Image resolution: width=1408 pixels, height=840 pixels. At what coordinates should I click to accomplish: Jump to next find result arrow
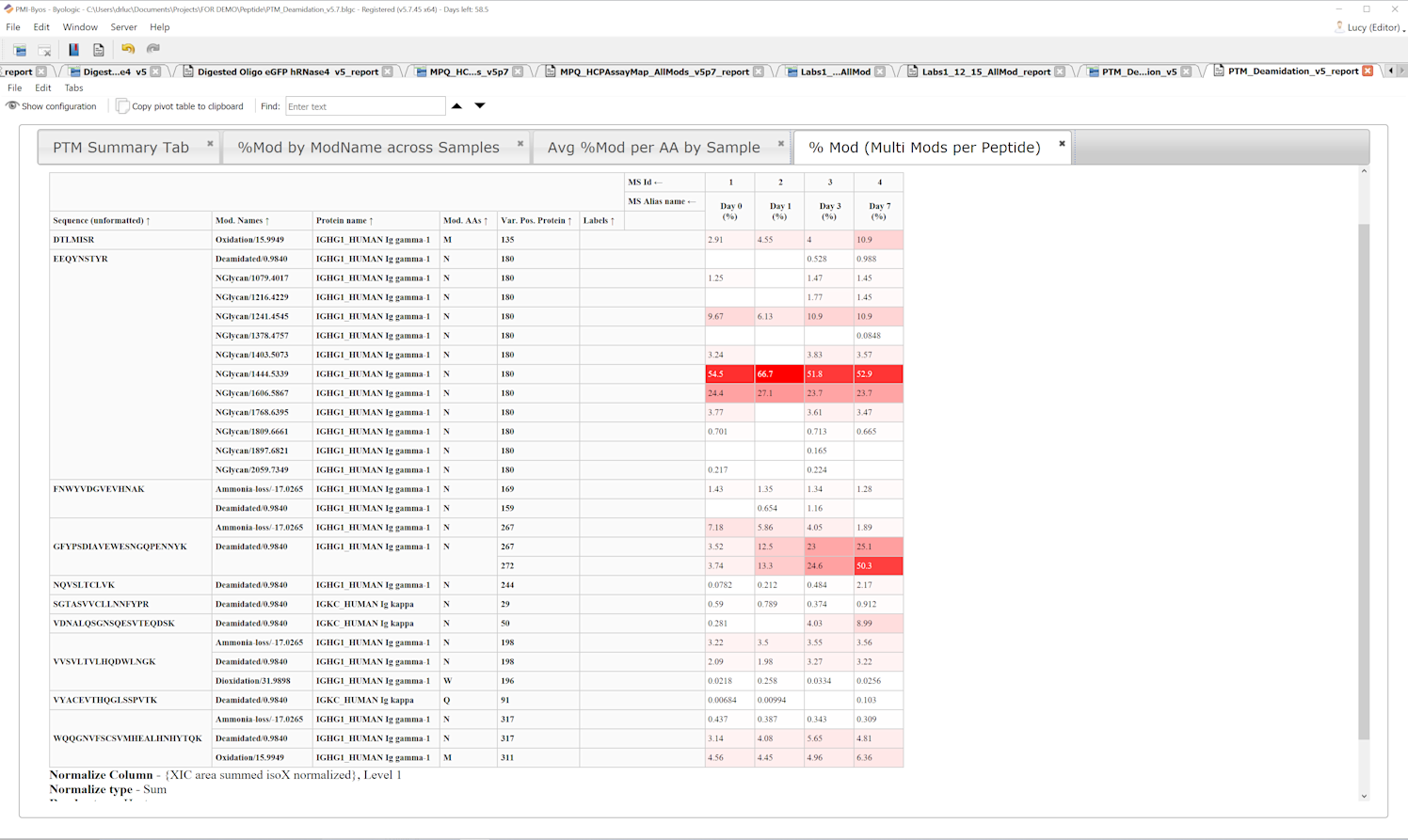(480, 106)
